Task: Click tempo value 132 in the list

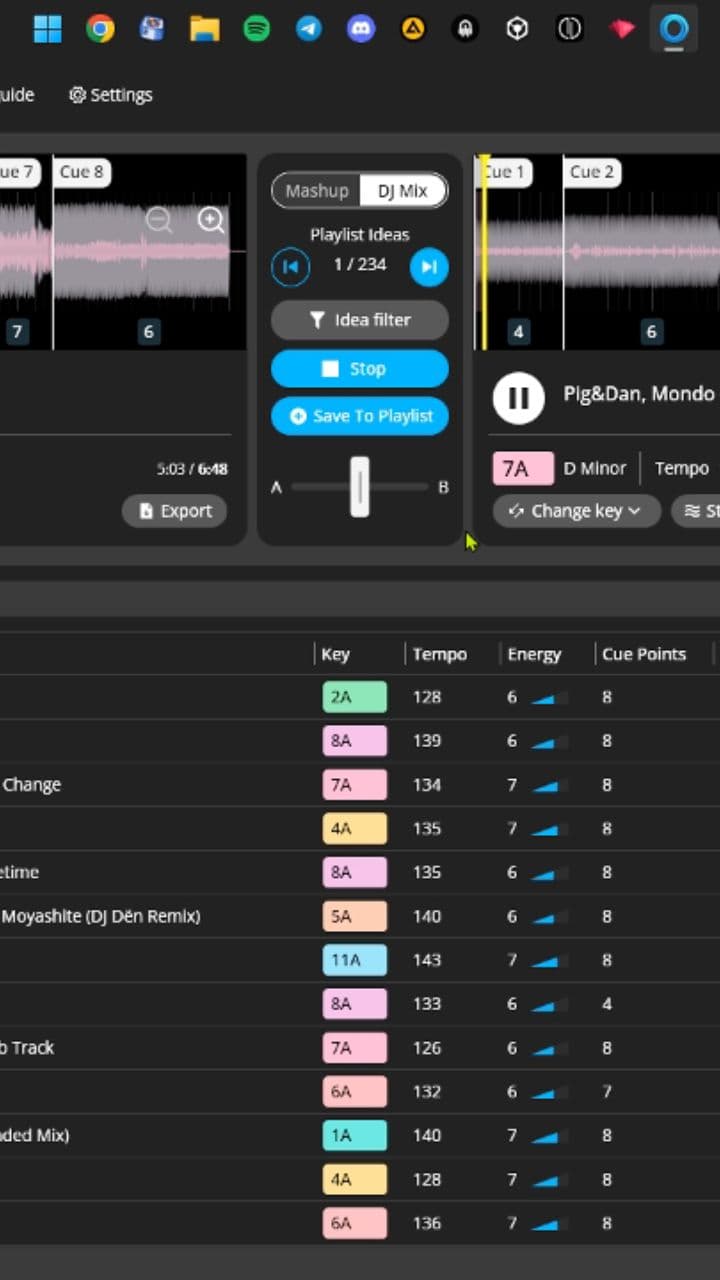Action: point(427,1092)
